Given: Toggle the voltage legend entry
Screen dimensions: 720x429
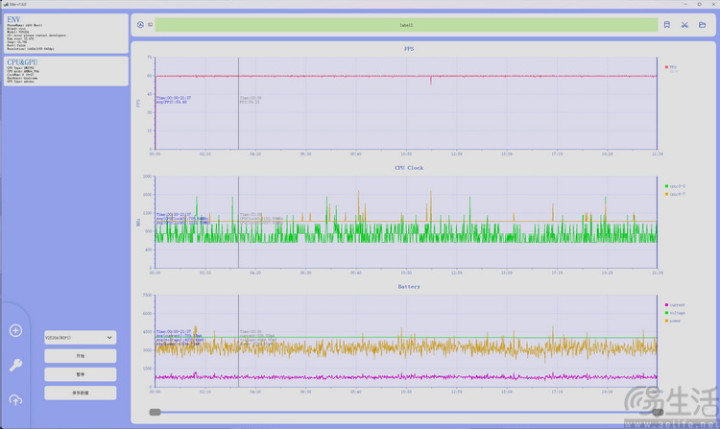Looking at the screenshot, I should (x=676, y=313).
